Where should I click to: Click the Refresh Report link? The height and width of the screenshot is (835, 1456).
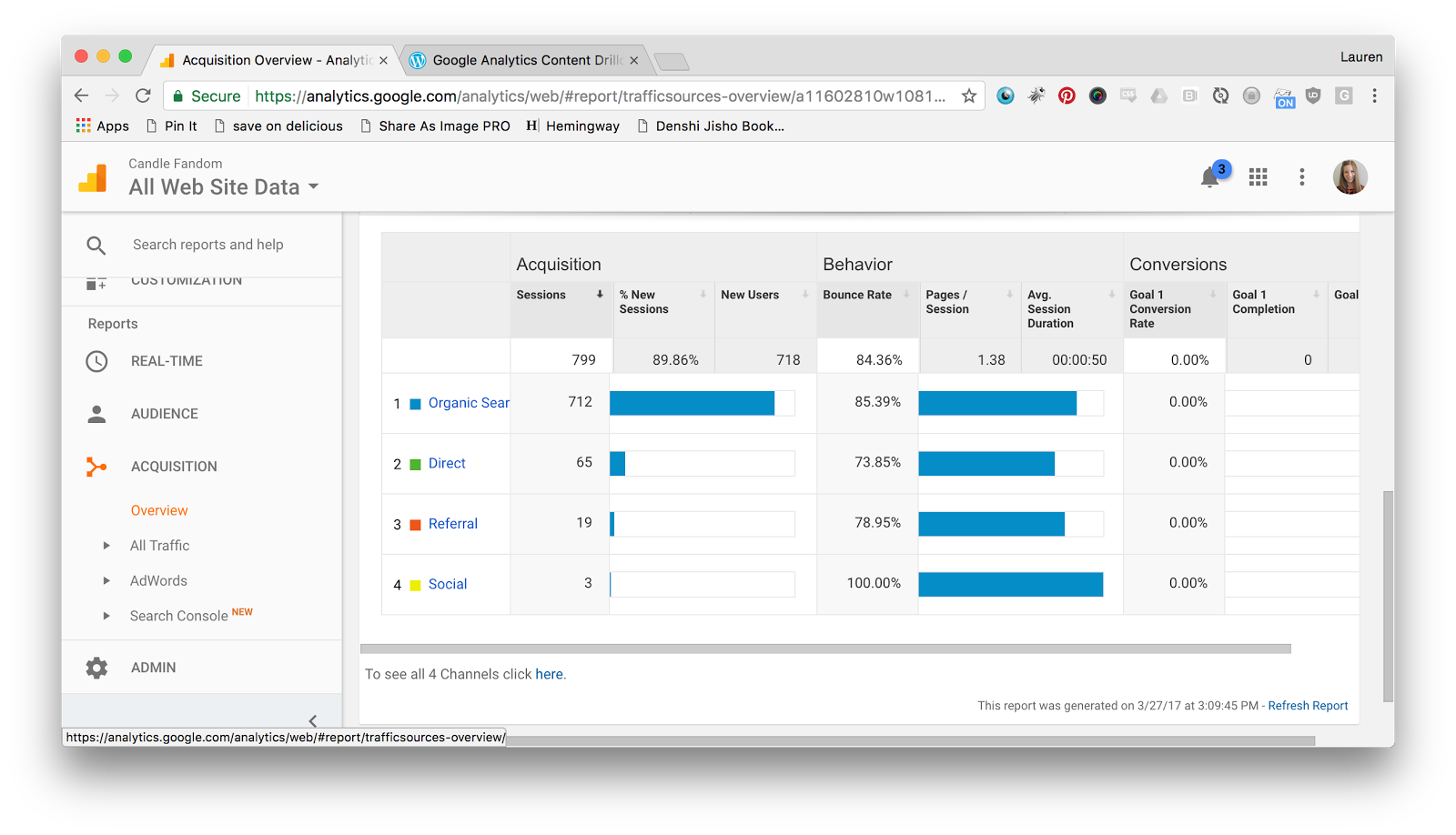pyautogui.click(x=1308, y=706)
